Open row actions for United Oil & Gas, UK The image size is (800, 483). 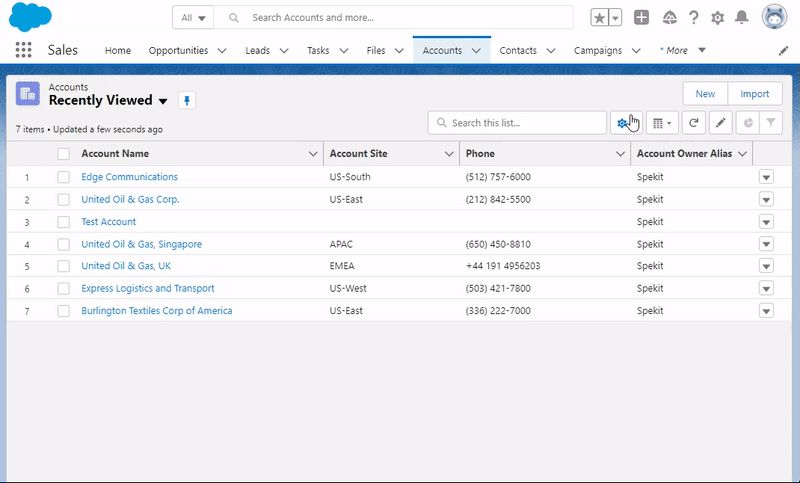(766, 266)
